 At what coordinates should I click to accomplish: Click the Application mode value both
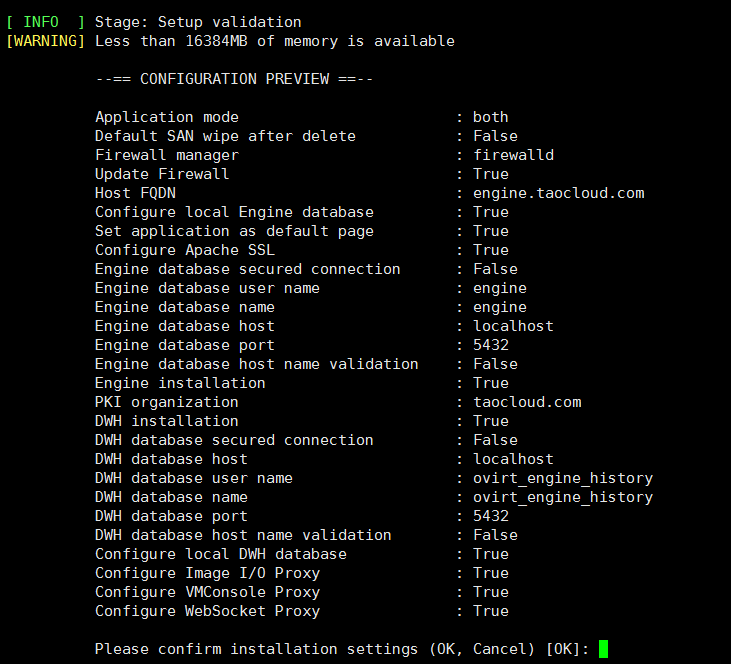click(x=490, y=117)
